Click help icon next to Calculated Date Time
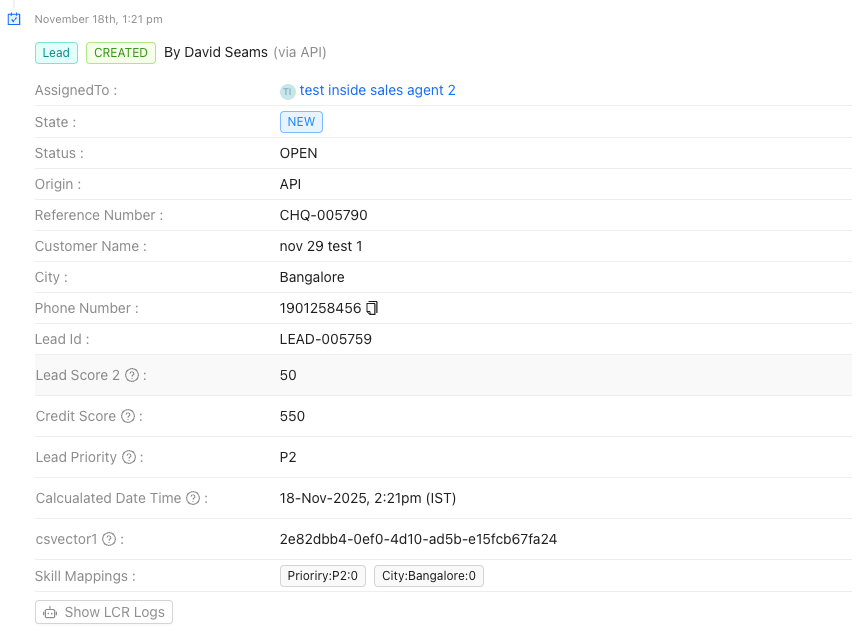This screenshot has height=631, width=868. (x=192, y=498)
